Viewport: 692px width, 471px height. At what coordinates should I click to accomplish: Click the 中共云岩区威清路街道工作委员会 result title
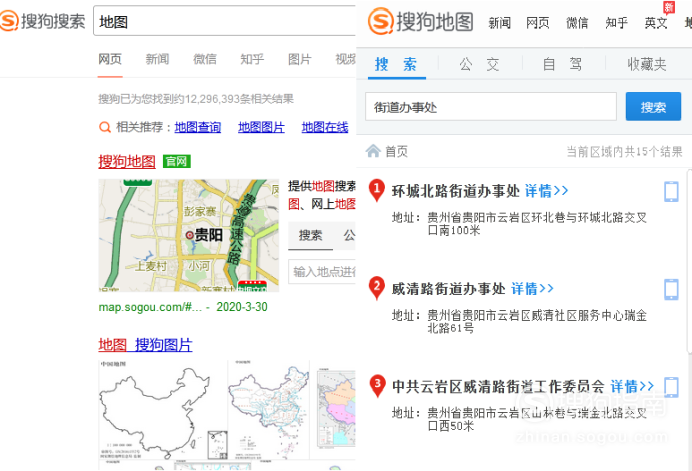(498, 387)
